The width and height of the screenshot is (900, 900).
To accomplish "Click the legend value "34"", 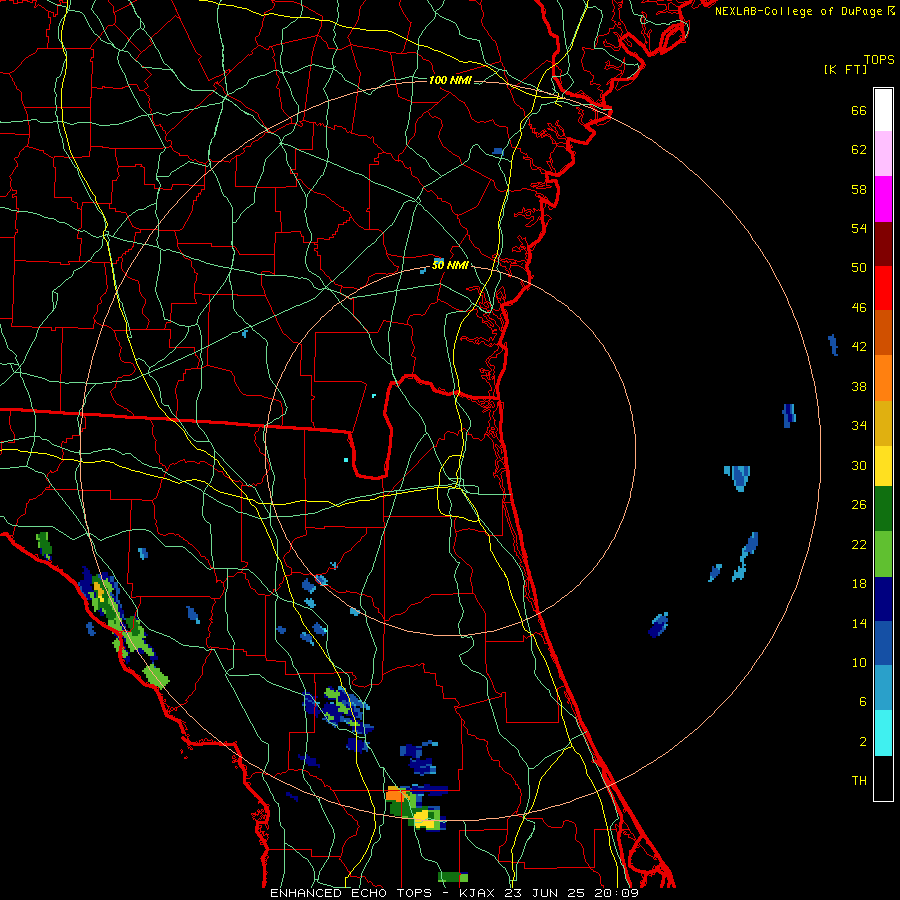I will 859,426.
